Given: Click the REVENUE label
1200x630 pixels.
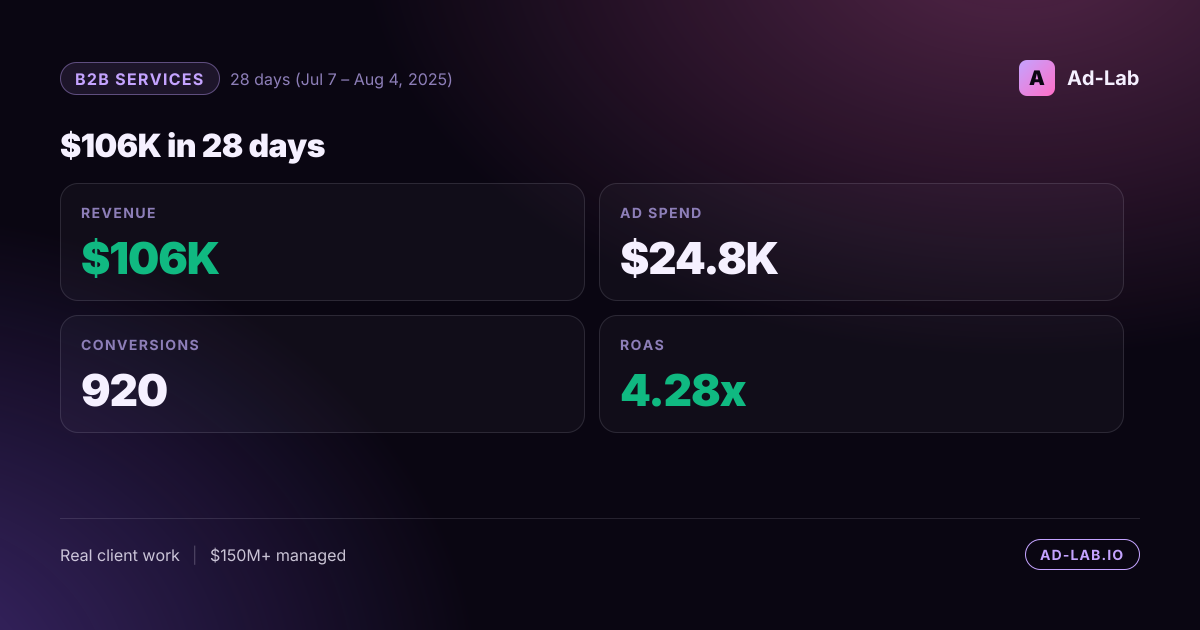Looking at the screenshot, I should 119,213.
